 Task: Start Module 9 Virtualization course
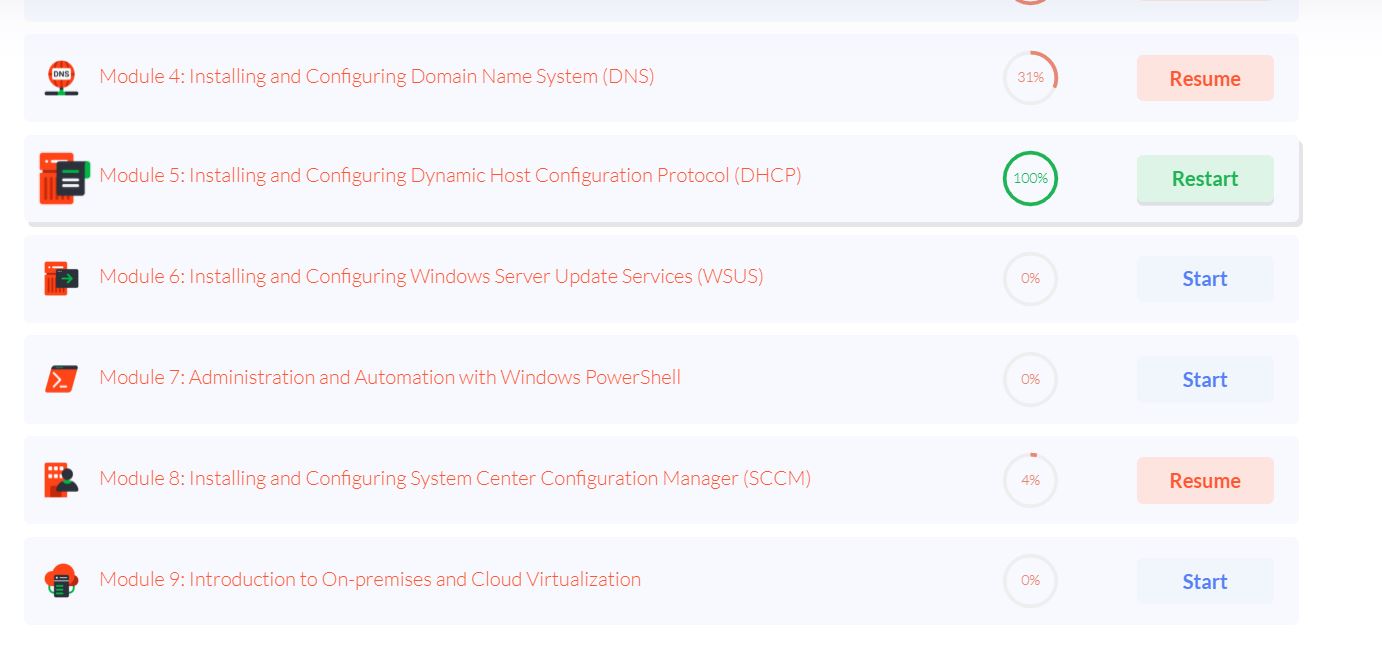point(1204,582)
